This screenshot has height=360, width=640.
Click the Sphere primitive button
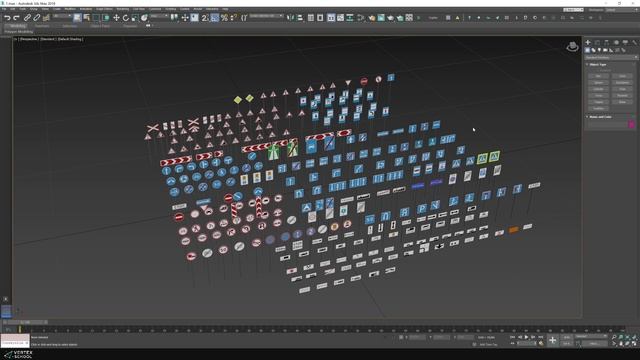click(598, 82)
